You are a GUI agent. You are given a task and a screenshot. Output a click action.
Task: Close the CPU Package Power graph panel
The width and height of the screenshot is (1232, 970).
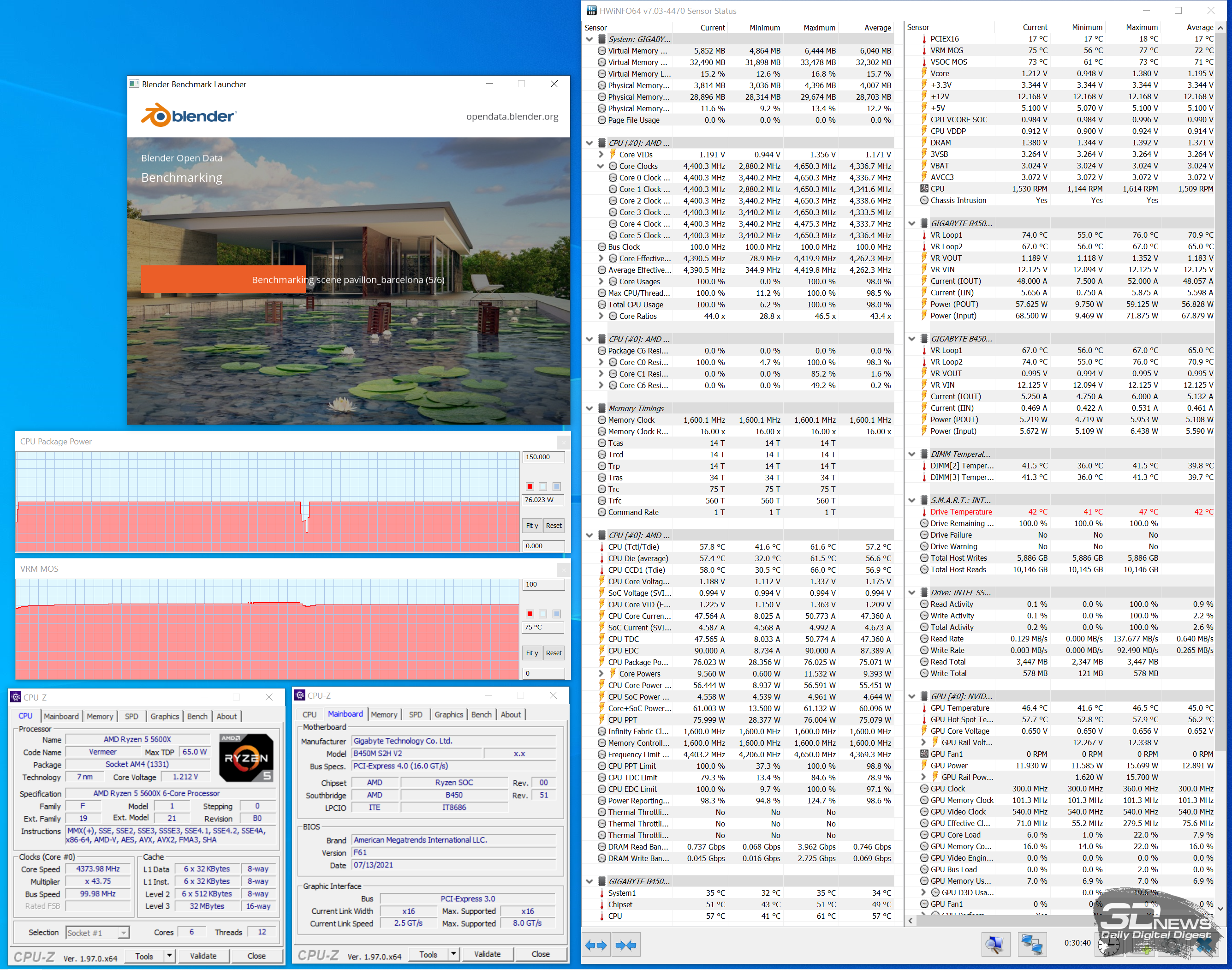pos(563,442)
